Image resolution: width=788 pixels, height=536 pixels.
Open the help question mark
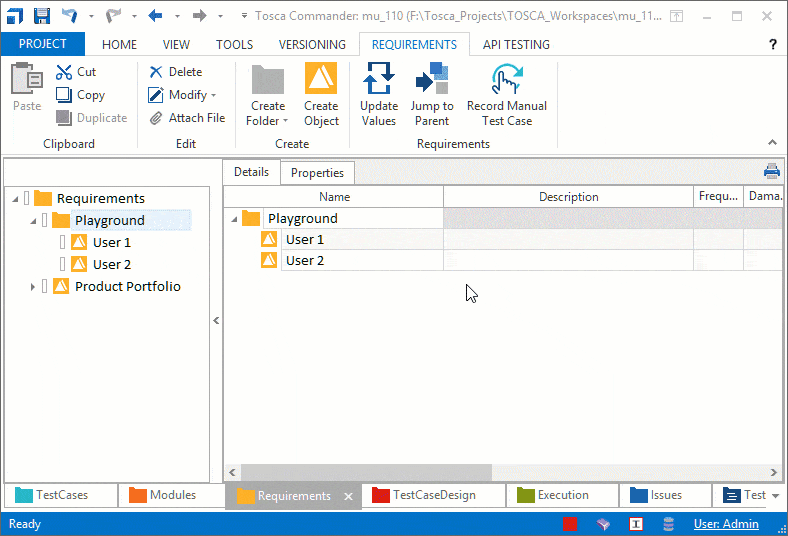772,45
